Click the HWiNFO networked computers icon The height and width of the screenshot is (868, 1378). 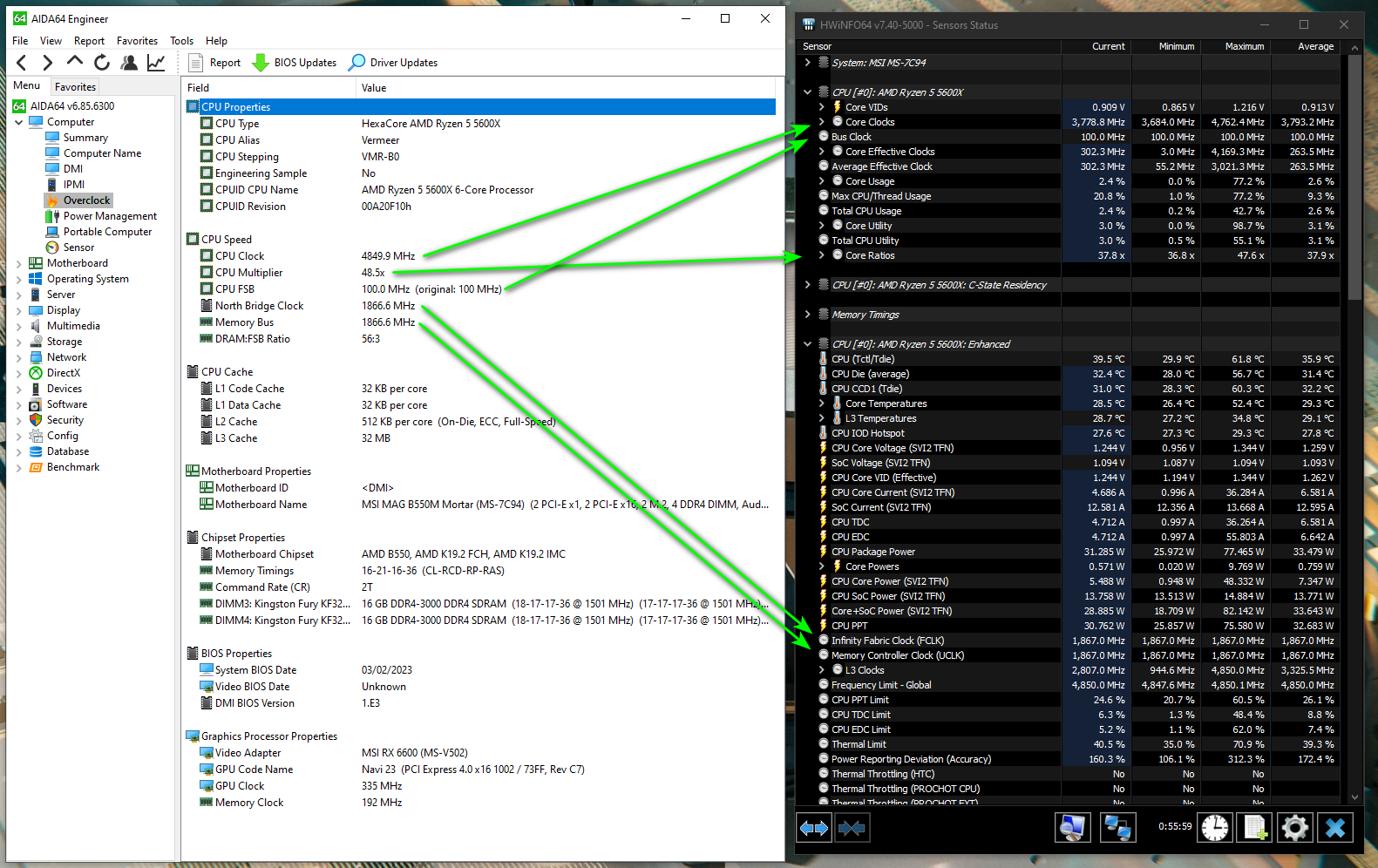1117,827
